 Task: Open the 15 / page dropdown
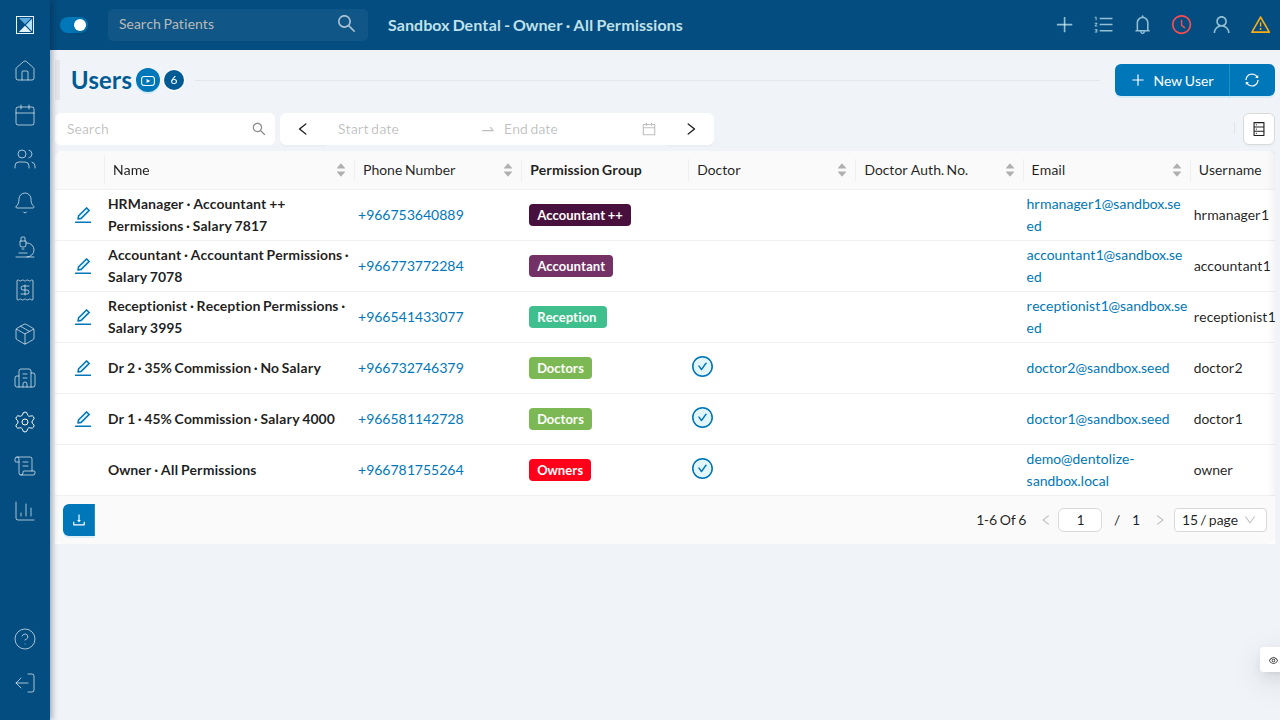tap(1220, 520)
